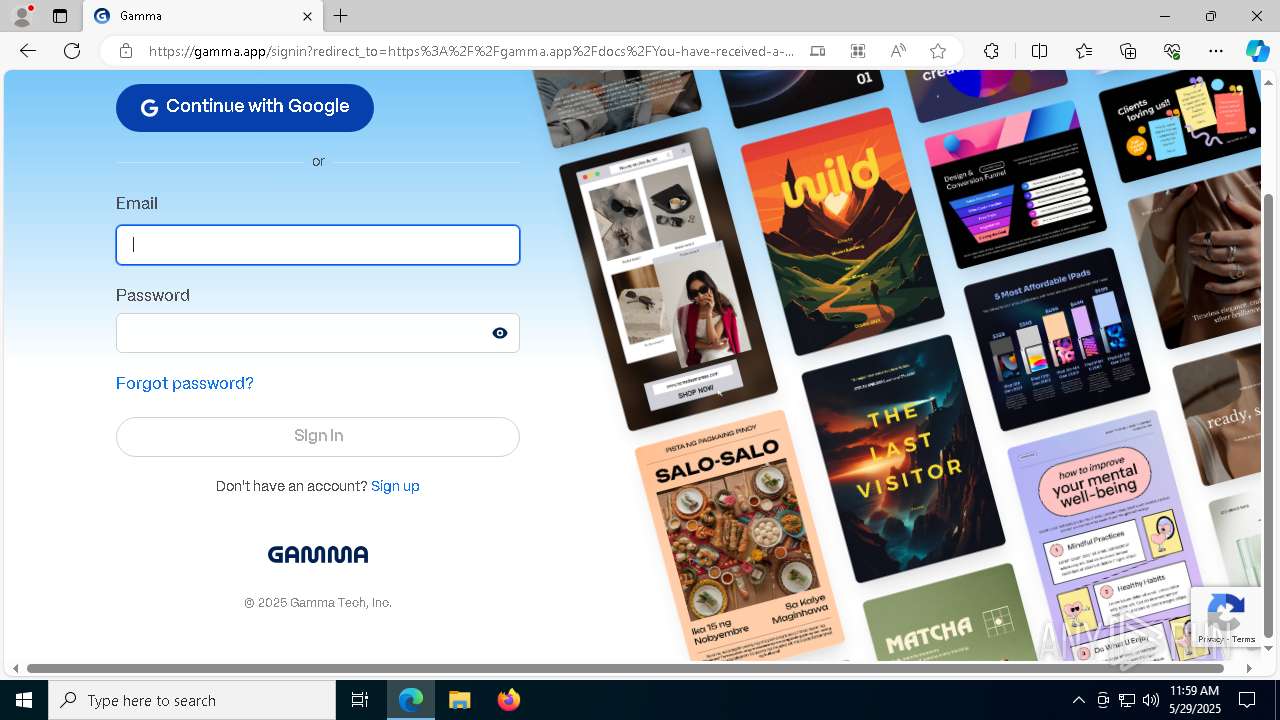Screen dimensions: 1280x720
Task: Open Task View on taskbar
Action: [x=360, y=700]
